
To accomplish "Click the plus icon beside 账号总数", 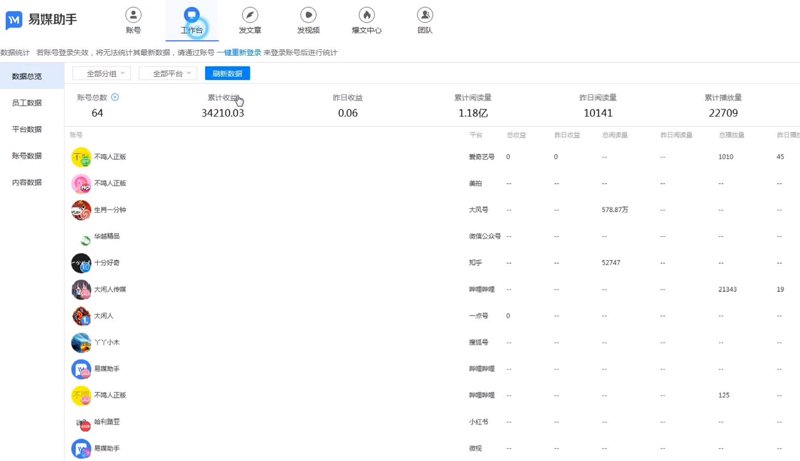I will 115,97.
